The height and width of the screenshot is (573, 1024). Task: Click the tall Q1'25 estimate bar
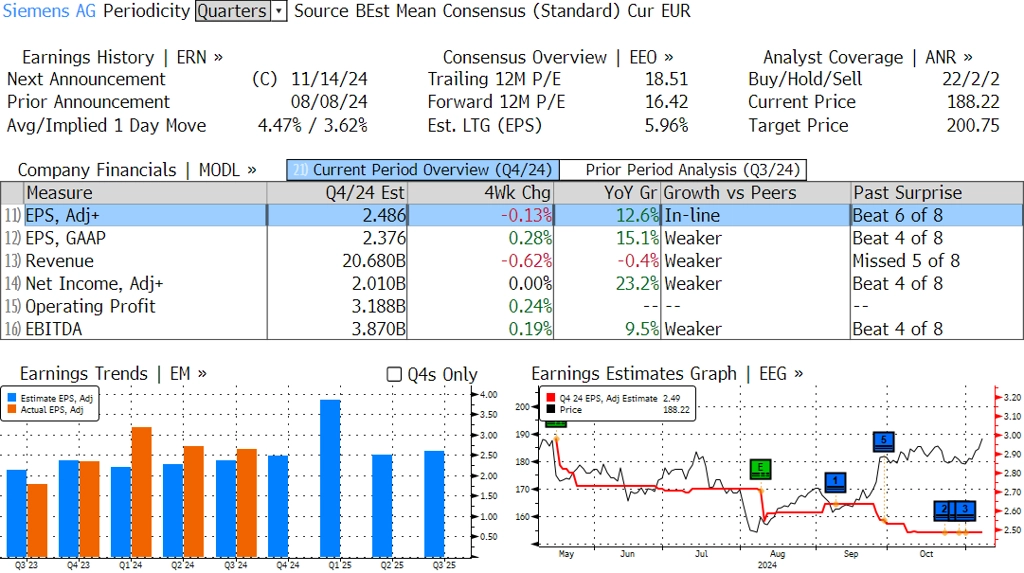(330, 478)
